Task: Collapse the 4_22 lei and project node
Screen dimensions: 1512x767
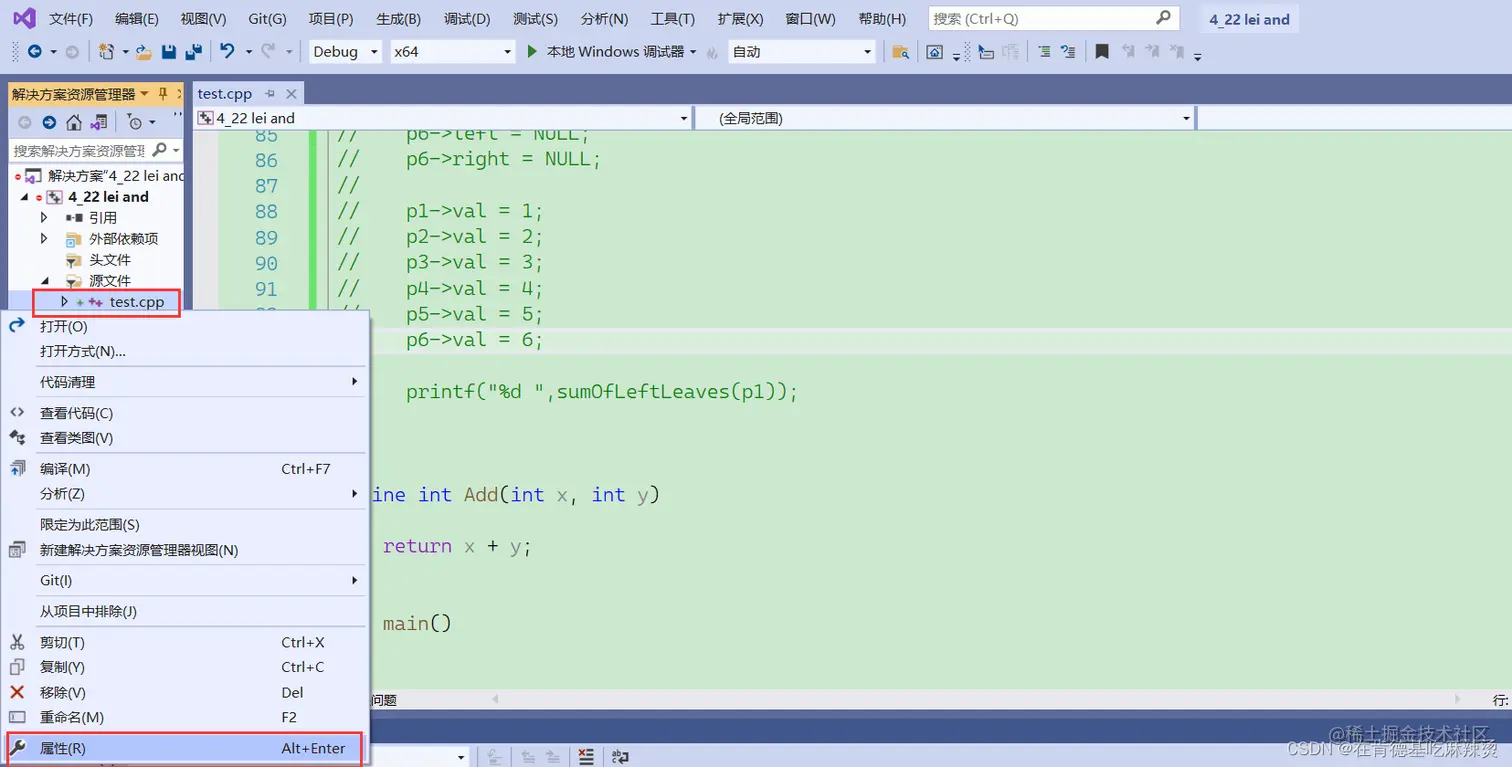Action: point(26,197)
